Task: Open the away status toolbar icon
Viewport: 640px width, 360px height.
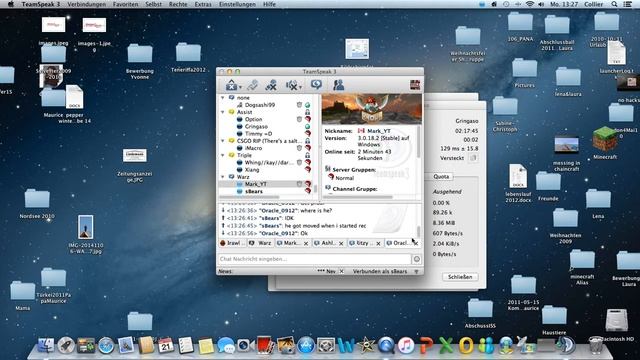Action: pyautogui.click(x=232, y=85)
